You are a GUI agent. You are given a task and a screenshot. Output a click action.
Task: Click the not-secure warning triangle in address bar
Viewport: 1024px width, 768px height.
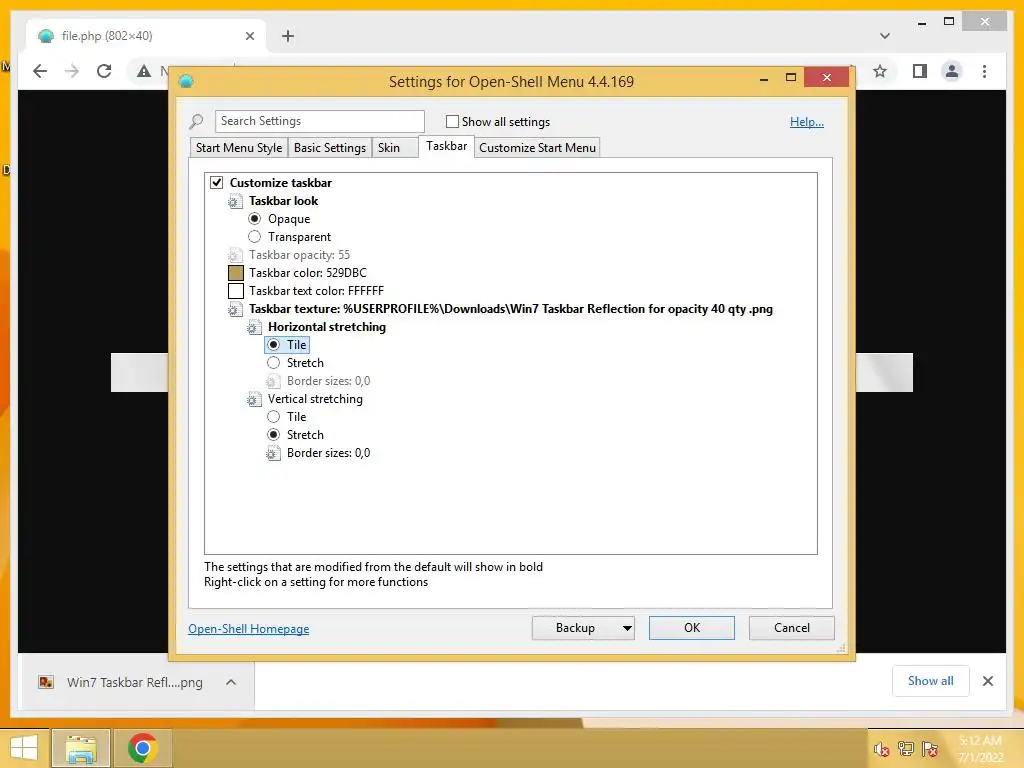point(144,71)
